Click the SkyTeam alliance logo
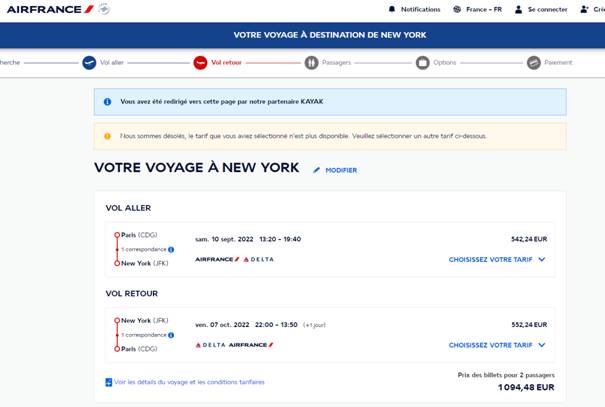605x407 pixels. click(x=104, y=9)
